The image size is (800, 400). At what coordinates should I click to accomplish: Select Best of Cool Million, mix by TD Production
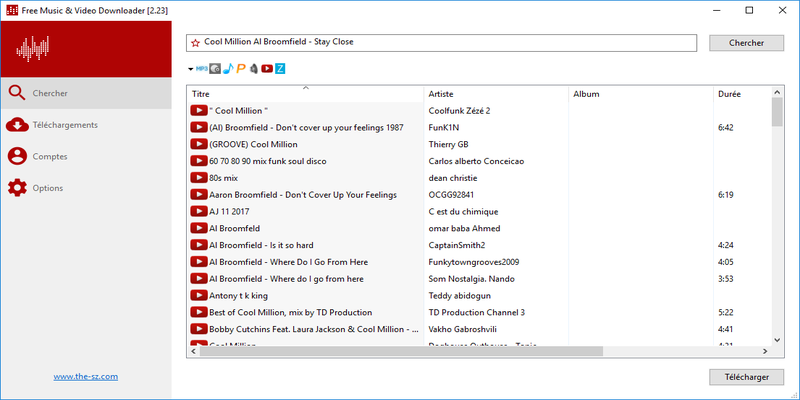[x=290, y=312]
